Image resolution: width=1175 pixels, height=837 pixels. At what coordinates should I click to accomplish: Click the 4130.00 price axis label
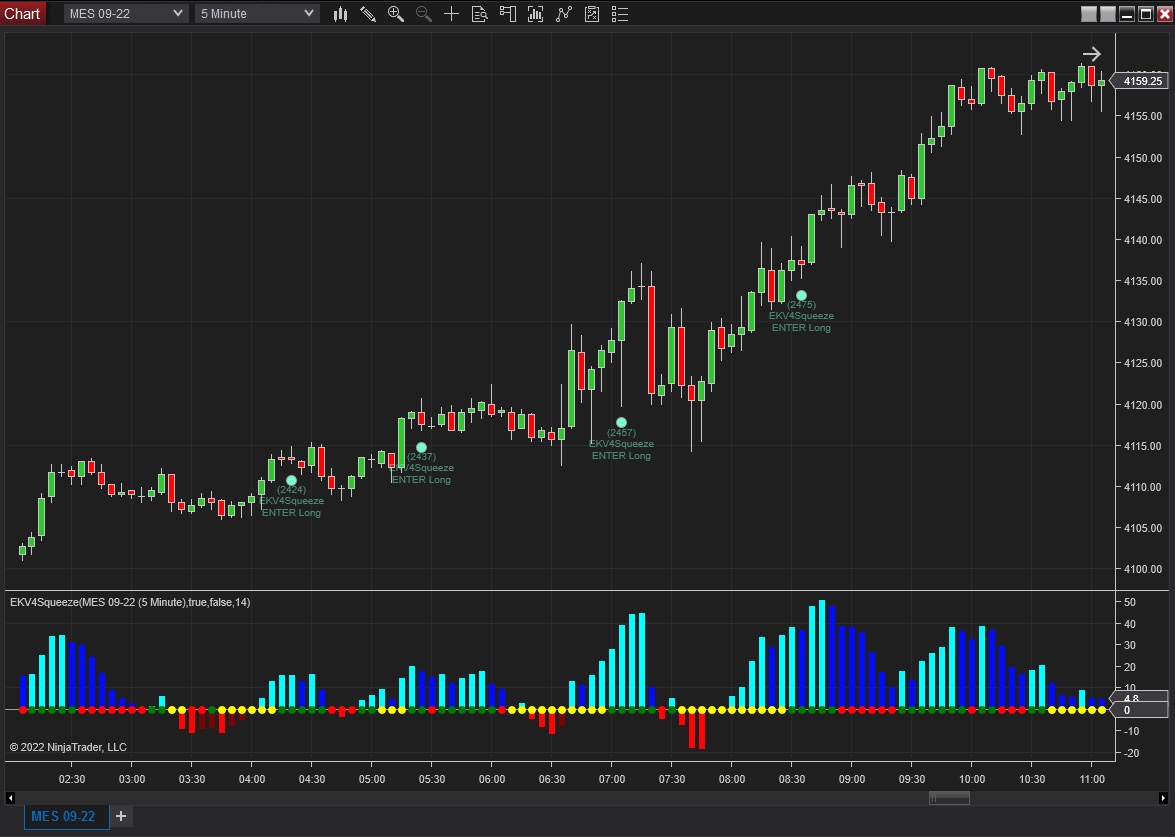[1143, 322]
